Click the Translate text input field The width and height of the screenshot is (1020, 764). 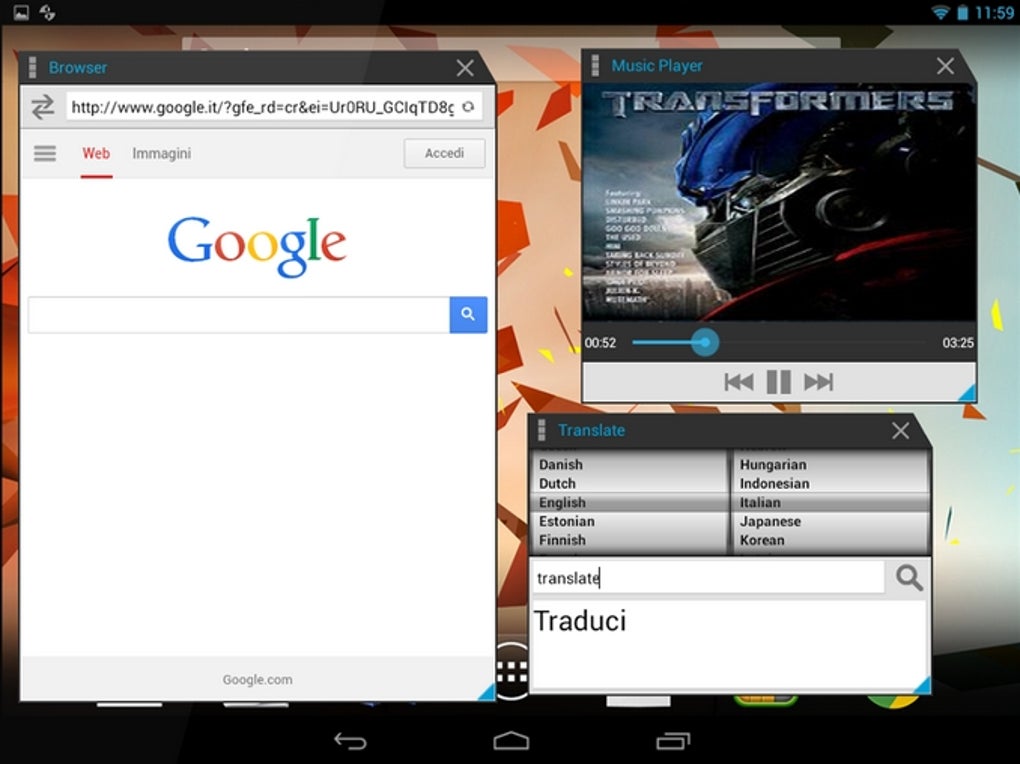(708, 578)
